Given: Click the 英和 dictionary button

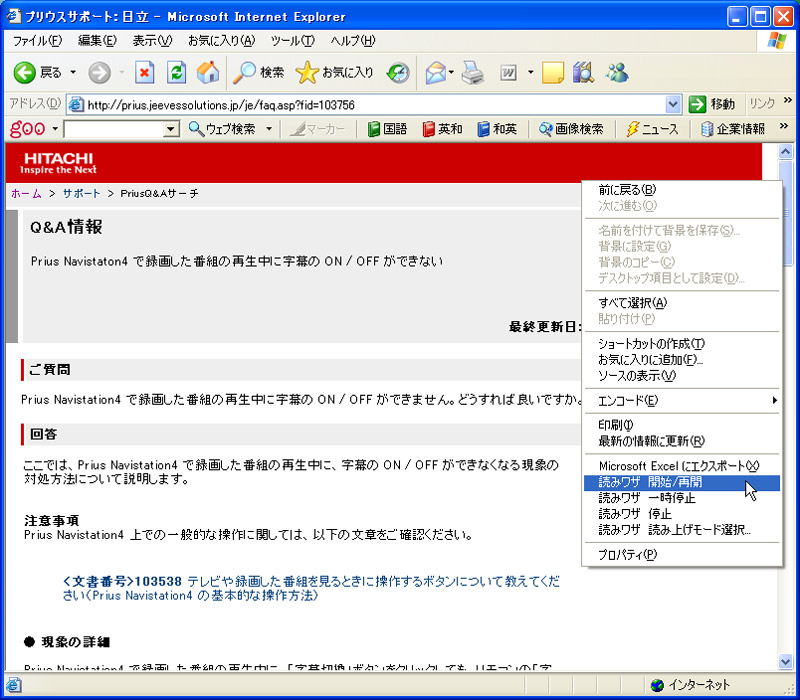Looking at the screenshot, I should pos(442,129).
